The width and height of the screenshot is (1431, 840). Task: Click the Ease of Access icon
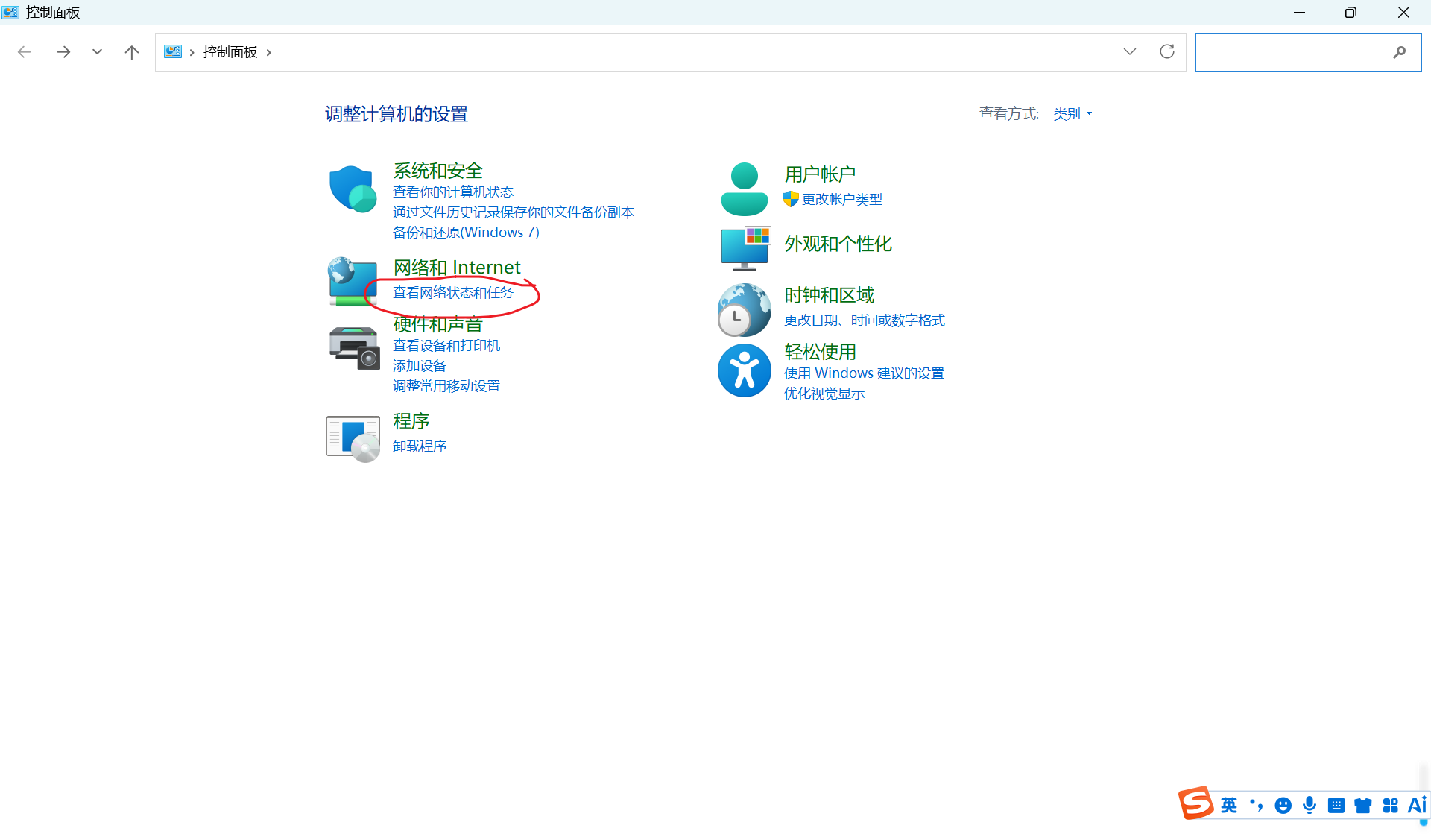click(x=744, y=370)
